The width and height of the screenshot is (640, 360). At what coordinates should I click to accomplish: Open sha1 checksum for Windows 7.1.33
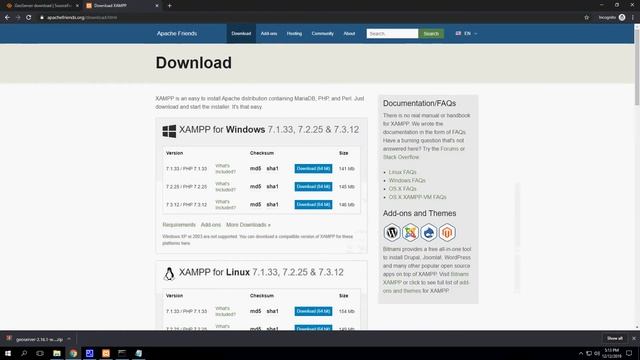[272, 169]
